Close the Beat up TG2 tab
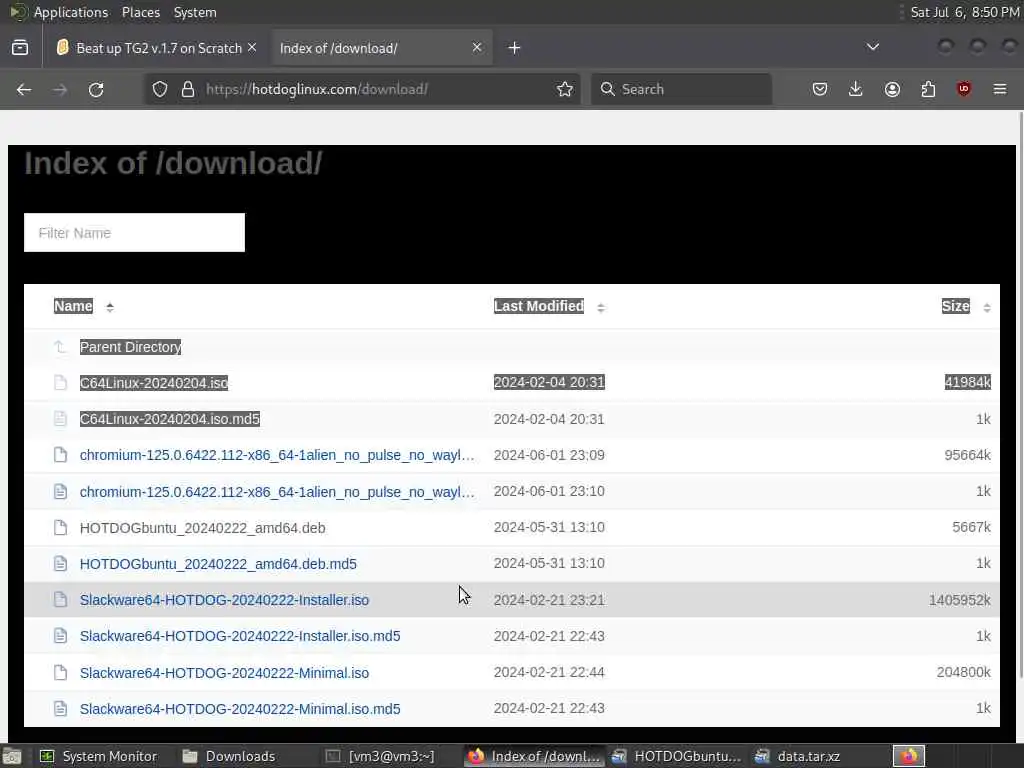Screen dimensions: 1024x768 252,47
